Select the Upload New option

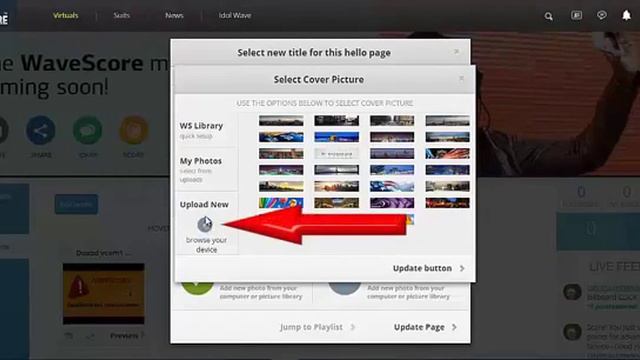coord(204,204)
